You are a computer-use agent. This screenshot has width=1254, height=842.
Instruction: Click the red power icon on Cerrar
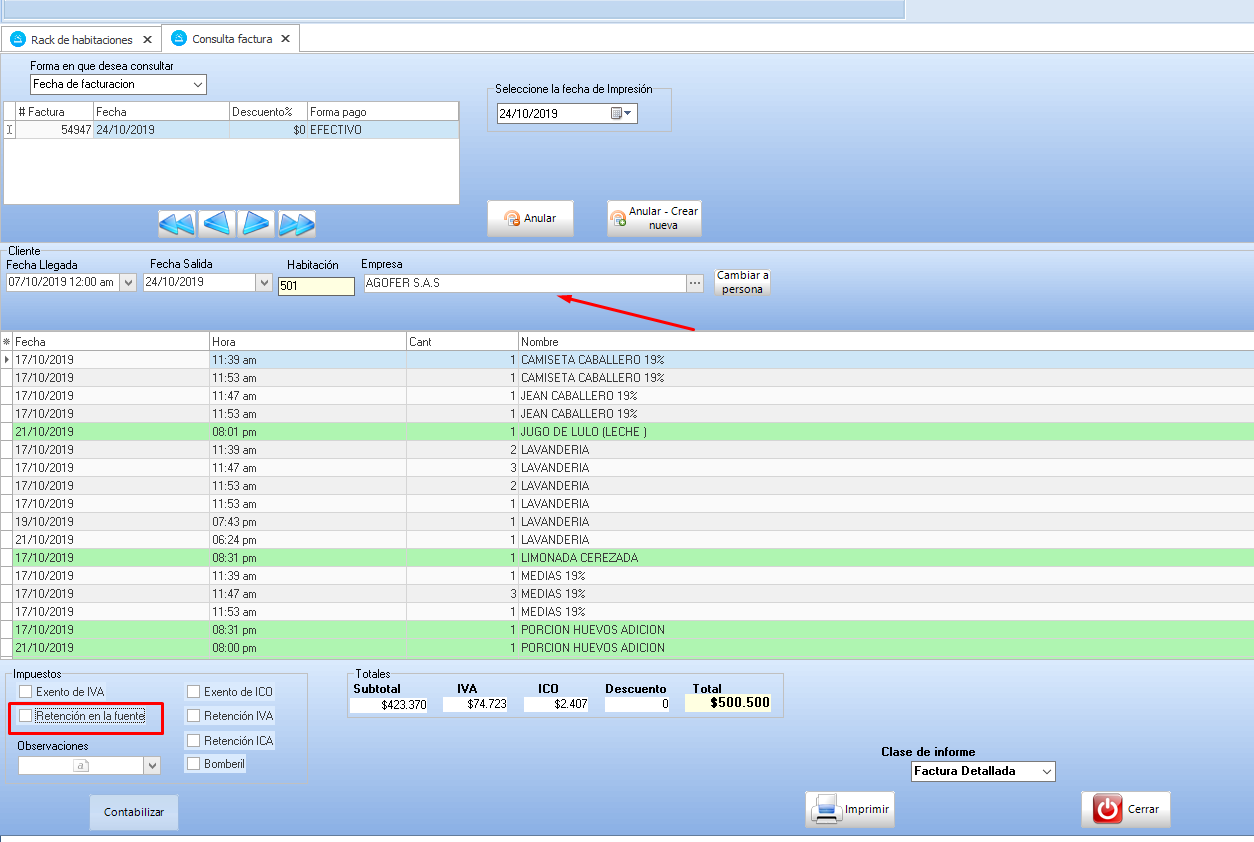pos(1107,809)
